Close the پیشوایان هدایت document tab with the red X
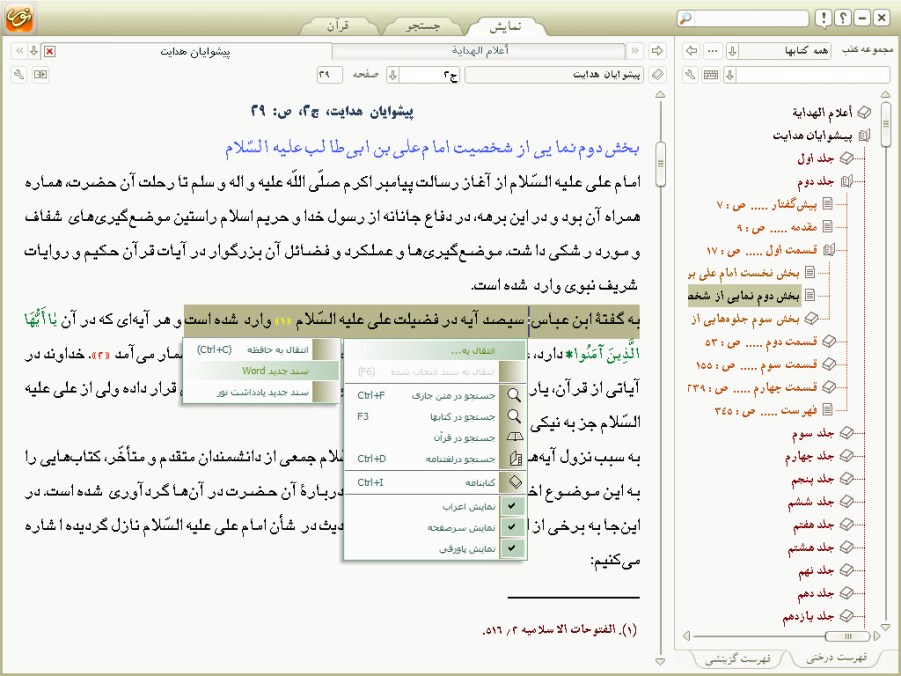Screen dimensions: 901x676 tap(49, 52)
